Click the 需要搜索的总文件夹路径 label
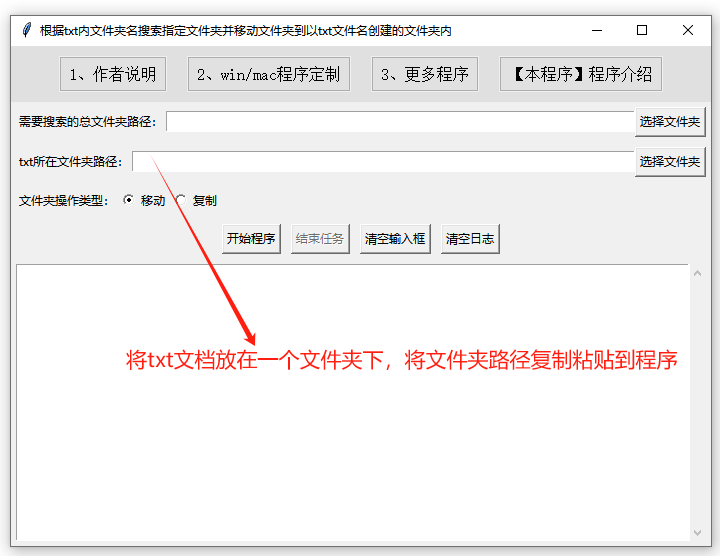Image resolution: width=720 pixels, height=556 pixels. coord(87,122)
